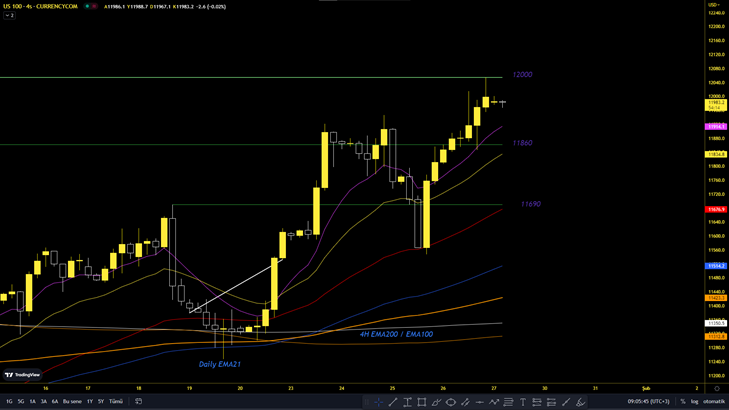Set range to 6A

click(x=55, y=401)
